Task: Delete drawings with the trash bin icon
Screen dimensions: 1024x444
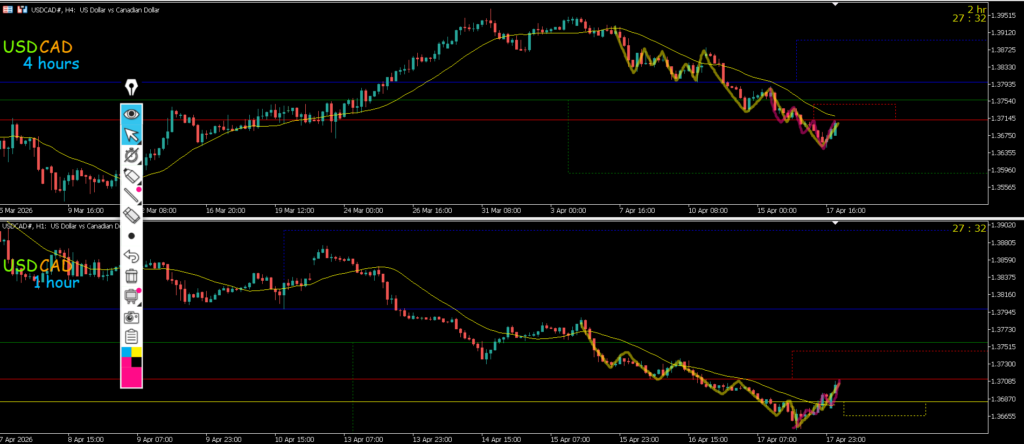Action: [x=131, y=276]
